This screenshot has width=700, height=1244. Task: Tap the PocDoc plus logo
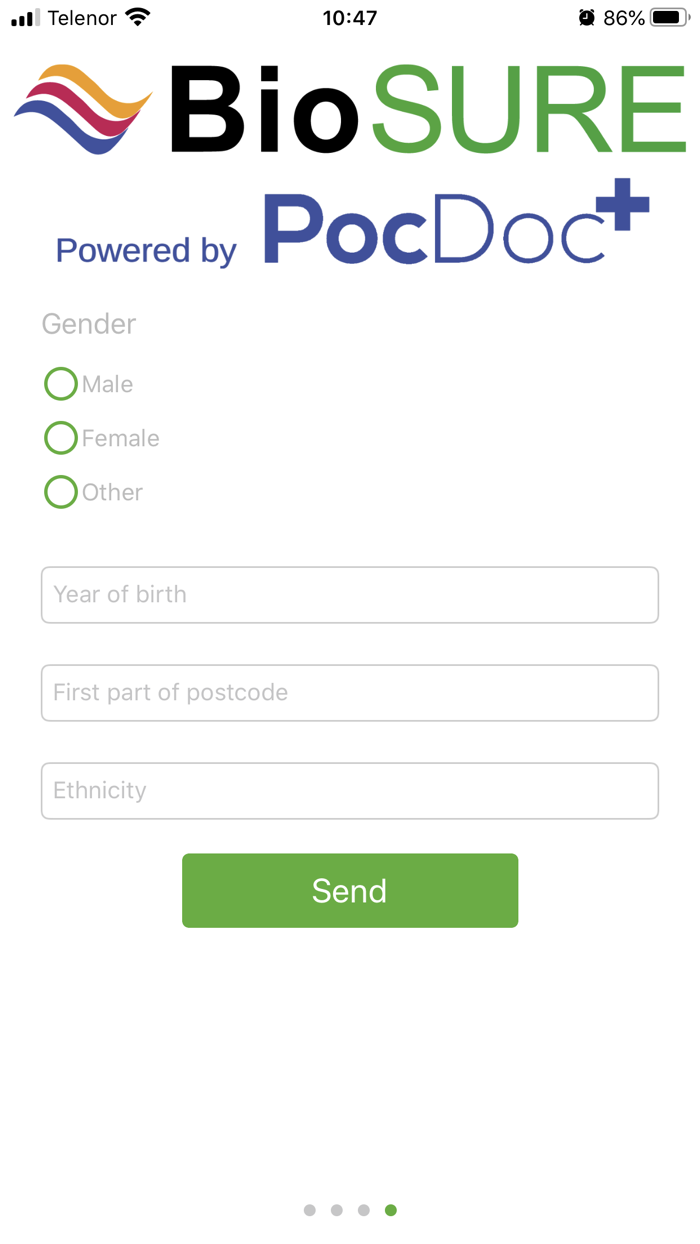pyautogui.click(x=450, y=225)
